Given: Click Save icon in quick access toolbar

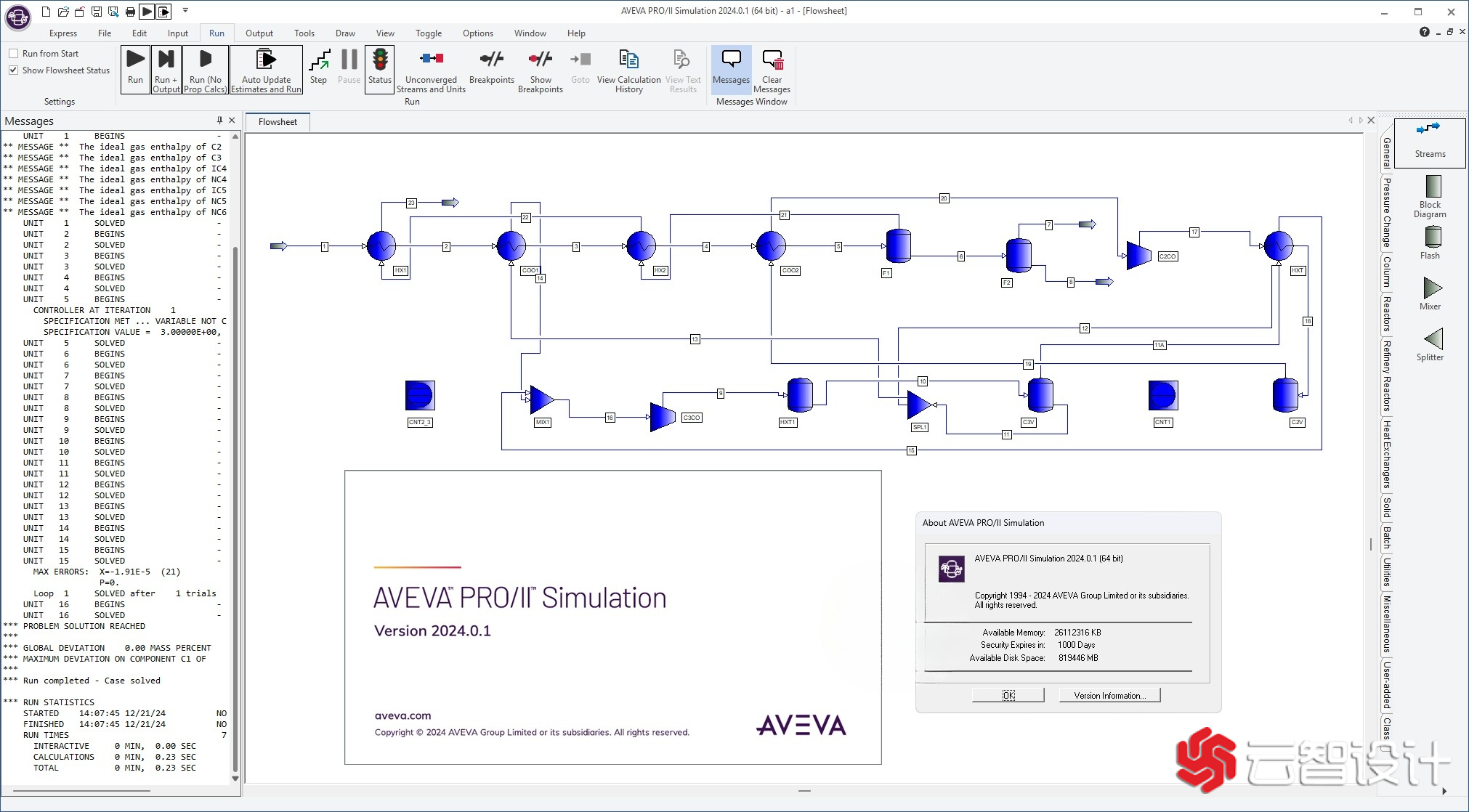Looking at the screenshot, I should (97, 11).
